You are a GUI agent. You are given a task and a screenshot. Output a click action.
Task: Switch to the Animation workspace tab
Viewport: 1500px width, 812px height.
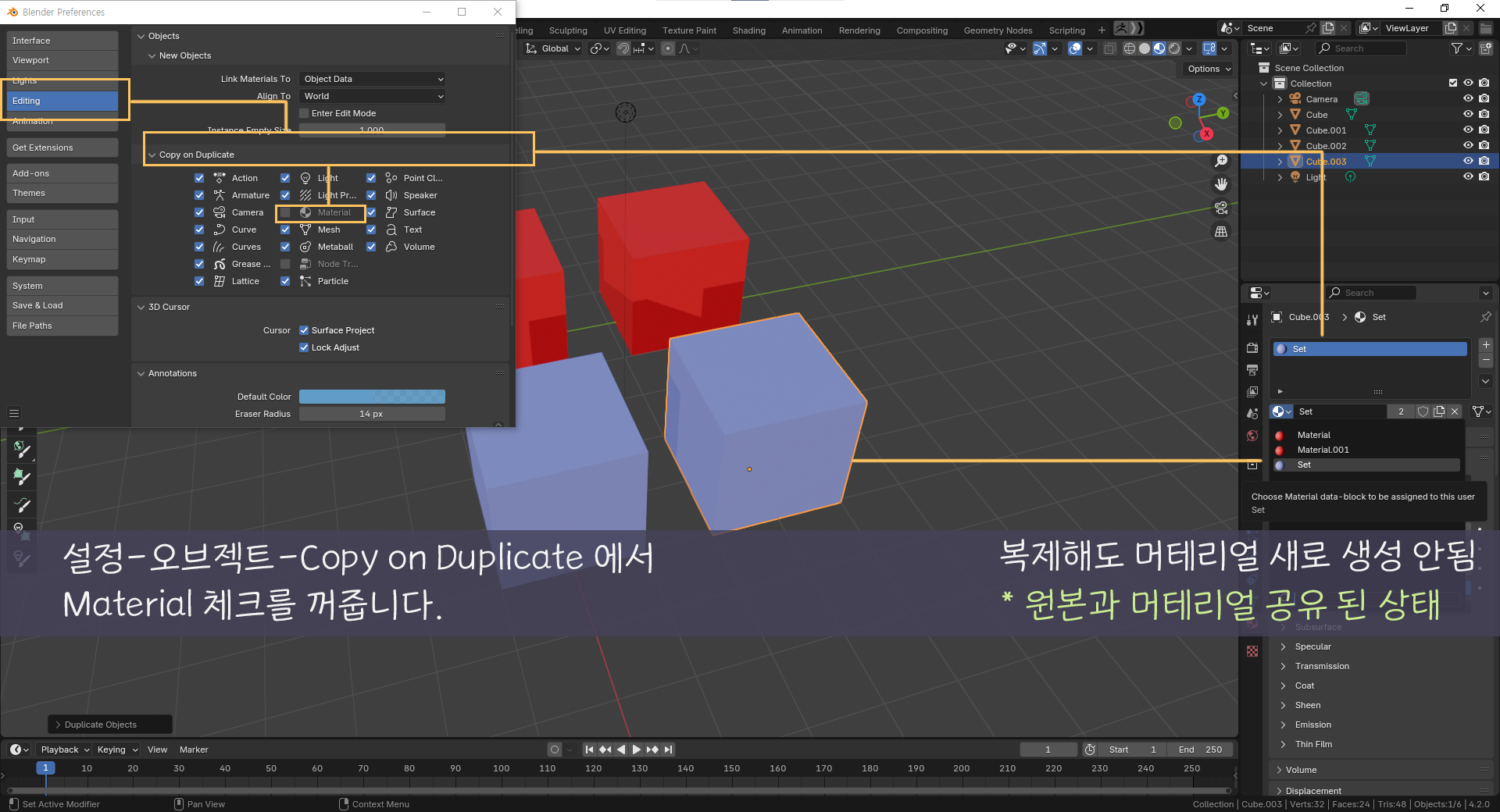pyautogui.click(x=802, y=30)
